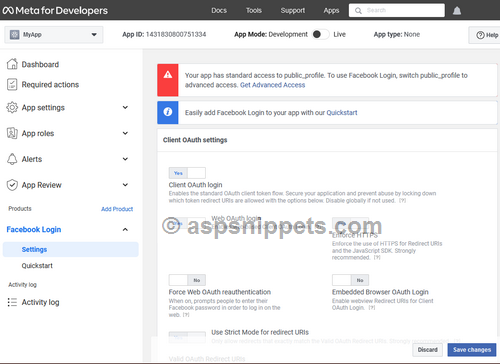Open Dashboard in the sidebar
Image resolution: width=500 pixels, height=364 pixels.
pos(40,64)
